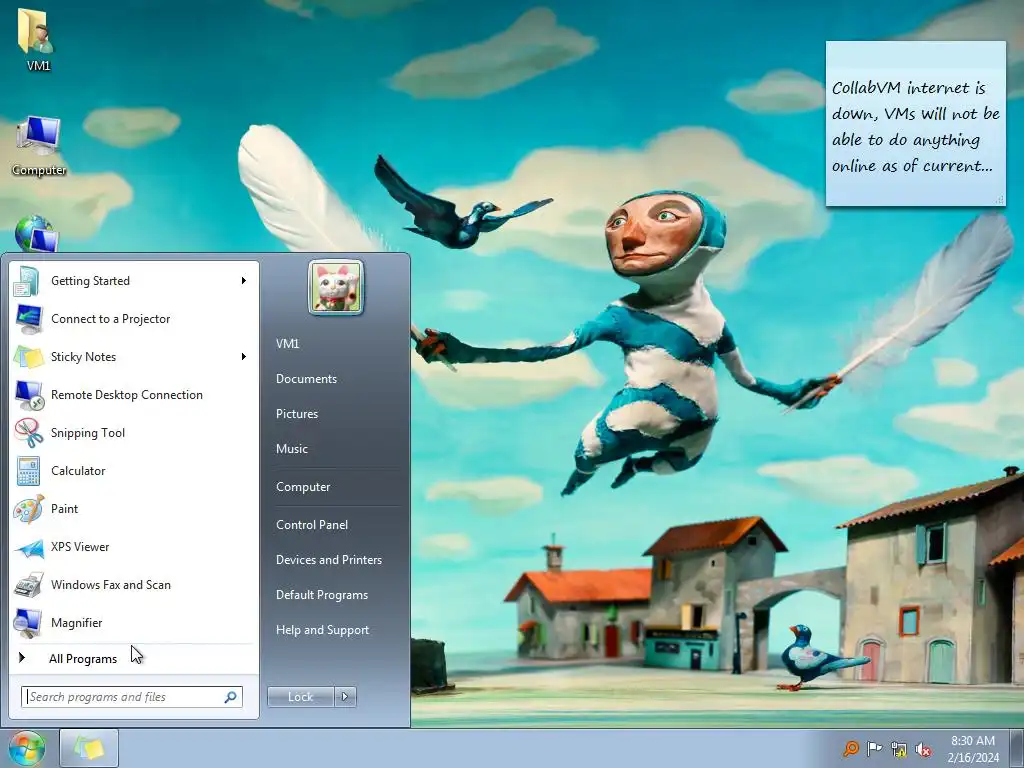Open XPS Viewer paper plane icon
The image size is (1024, 768).
(28, 547)
